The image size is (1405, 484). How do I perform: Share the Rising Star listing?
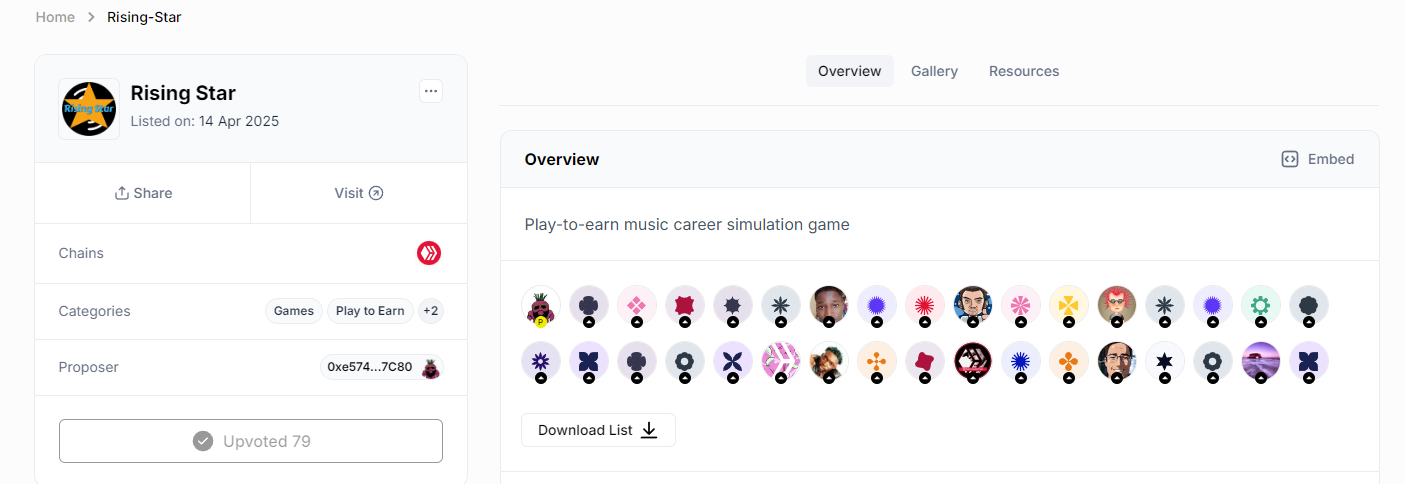pos(143,193)
